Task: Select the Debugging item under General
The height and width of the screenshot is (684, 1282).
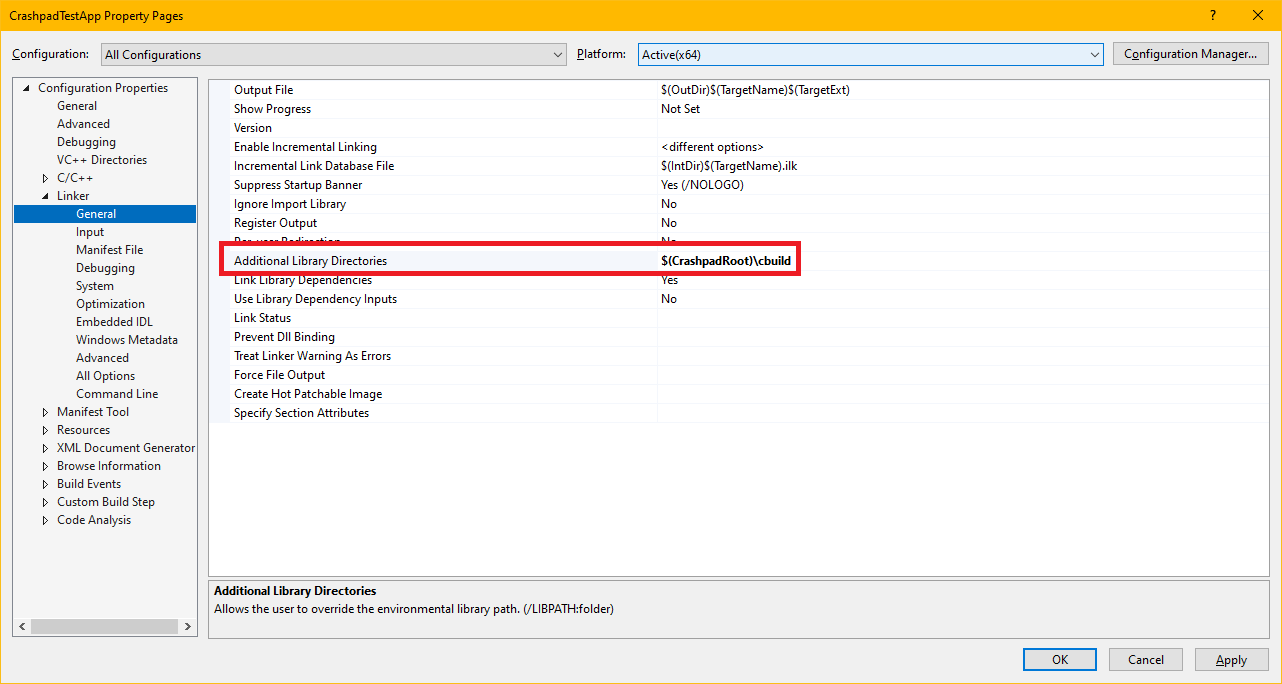Action: click(86, 142)
